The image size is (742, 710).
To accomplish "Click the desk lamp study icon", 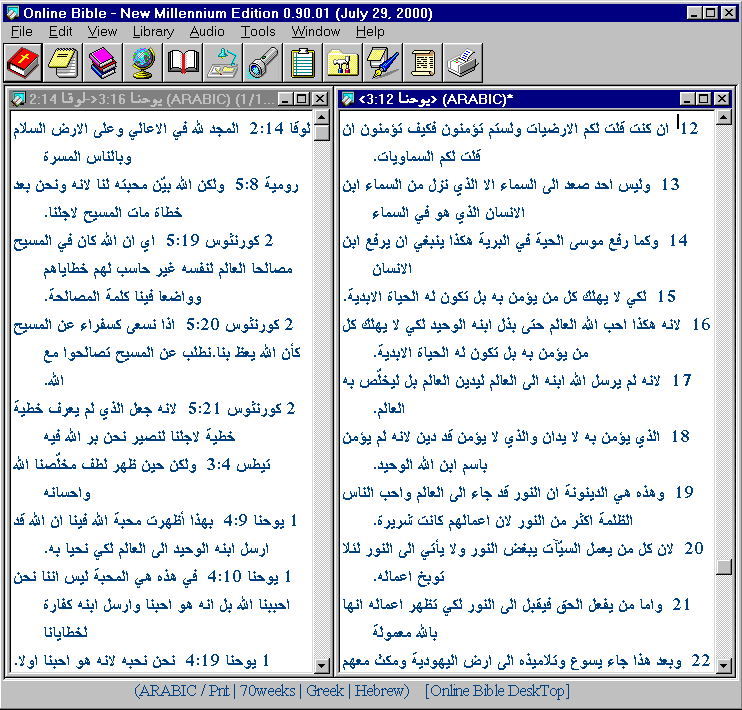I will point(222,63).
